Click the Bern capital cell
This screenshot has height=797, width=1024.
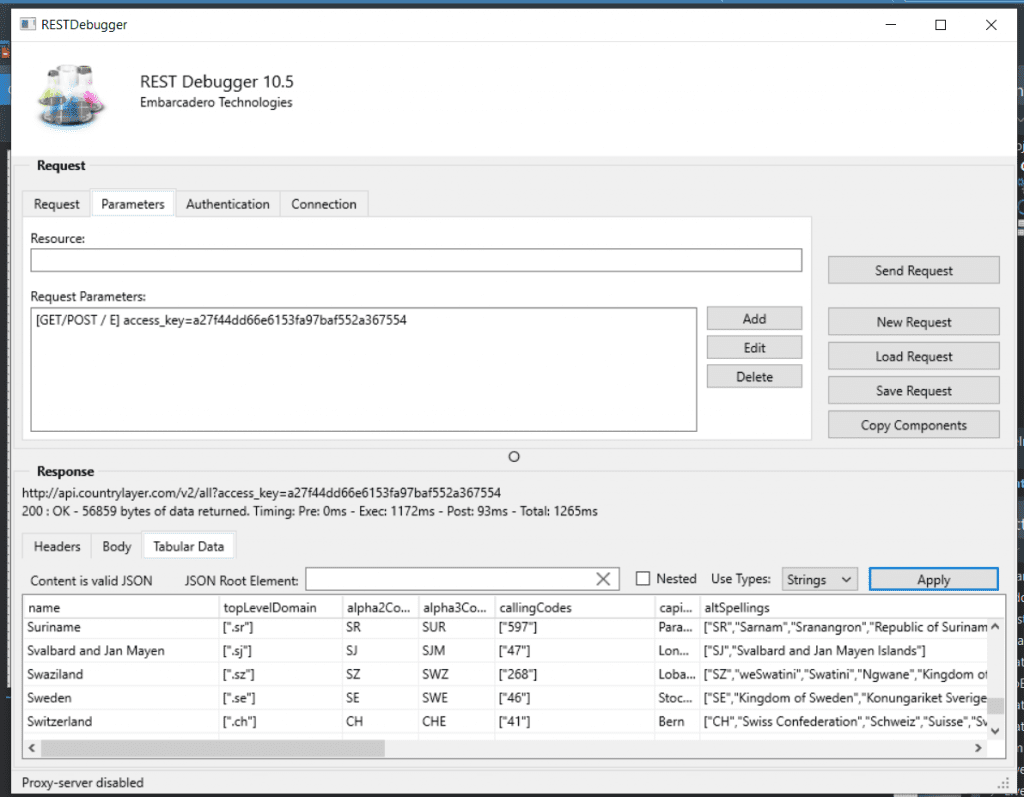pyautogui.click(x=677, y=721)
